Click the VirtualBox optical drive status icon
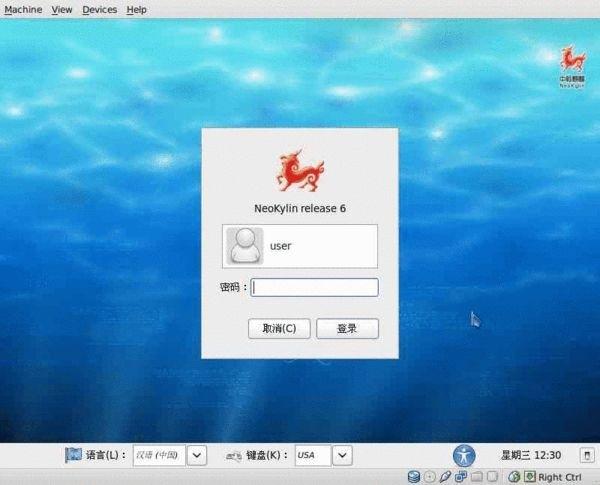Image resolution: width=600 pixels, height=485 pixels. (x=430, y=477)
